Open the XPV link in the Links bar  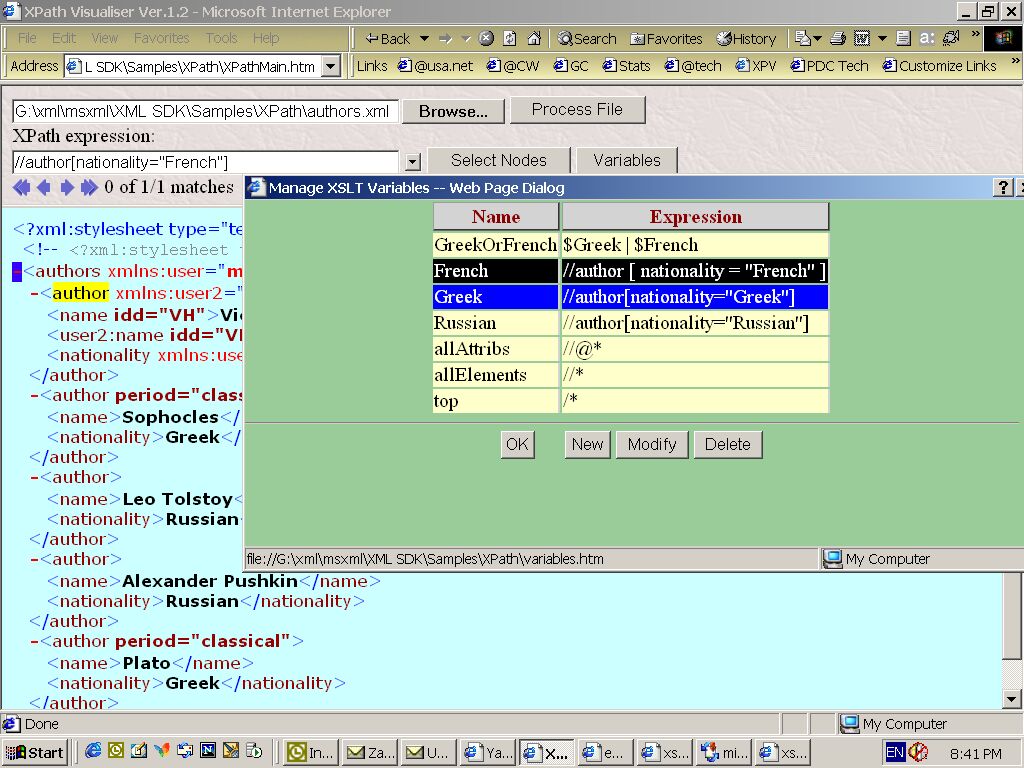click(756, 66)
